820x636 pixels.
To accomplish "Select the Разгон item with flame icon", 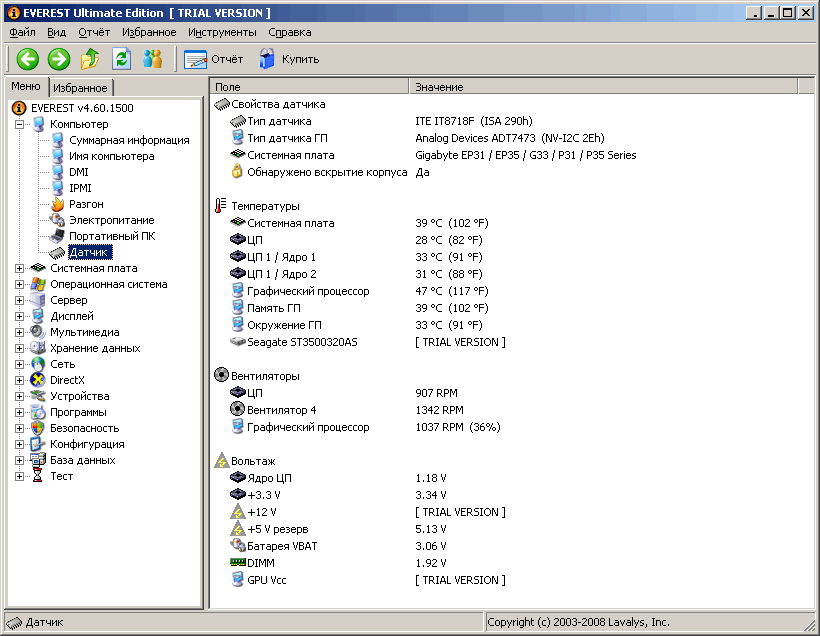I will point(86,204).
